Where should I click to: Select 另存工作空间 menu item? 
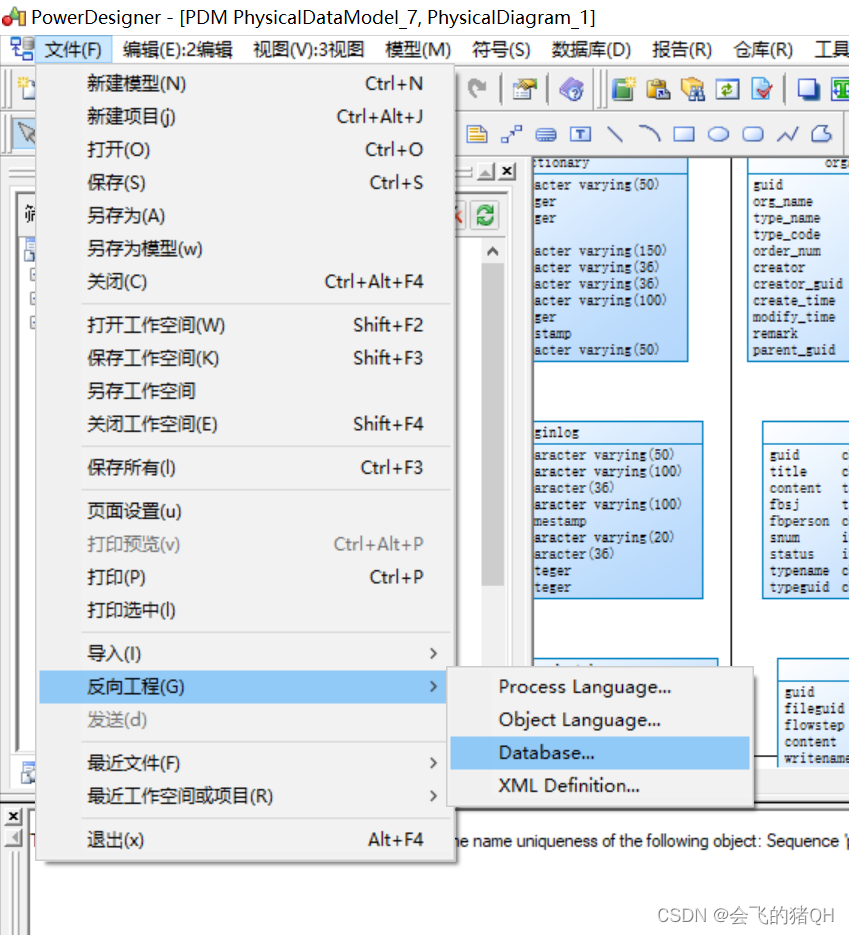click(243, 391)
